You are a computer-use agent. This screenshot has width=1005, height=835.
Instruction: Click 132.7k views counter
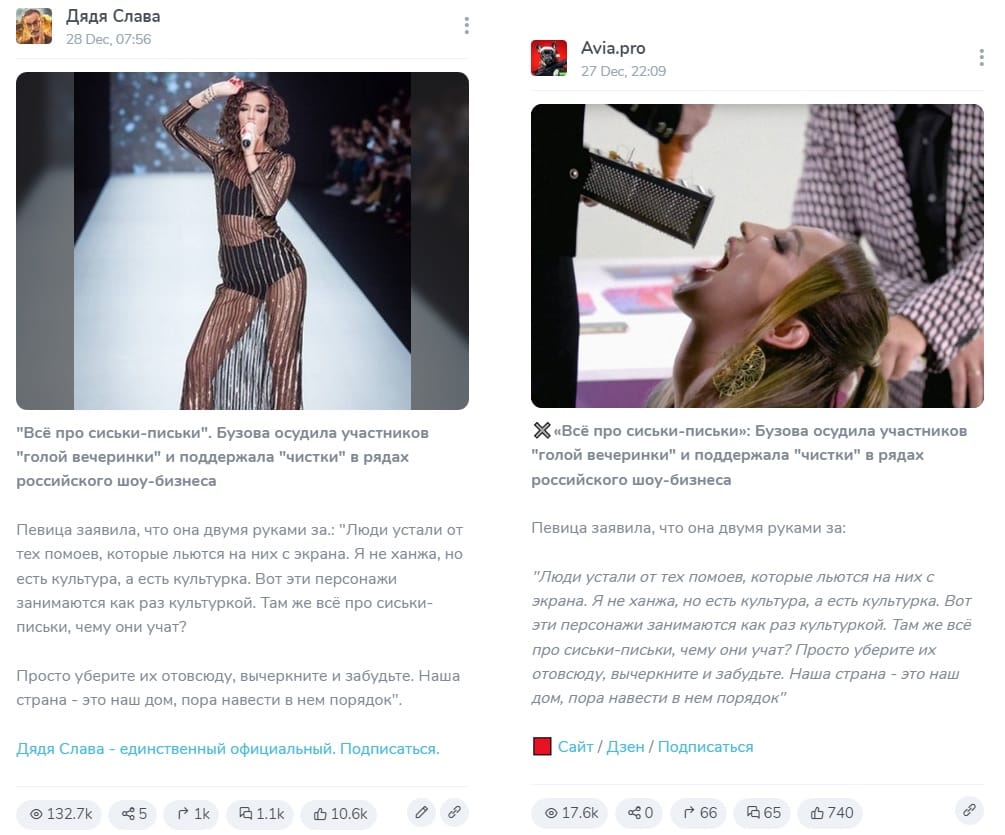60,814
